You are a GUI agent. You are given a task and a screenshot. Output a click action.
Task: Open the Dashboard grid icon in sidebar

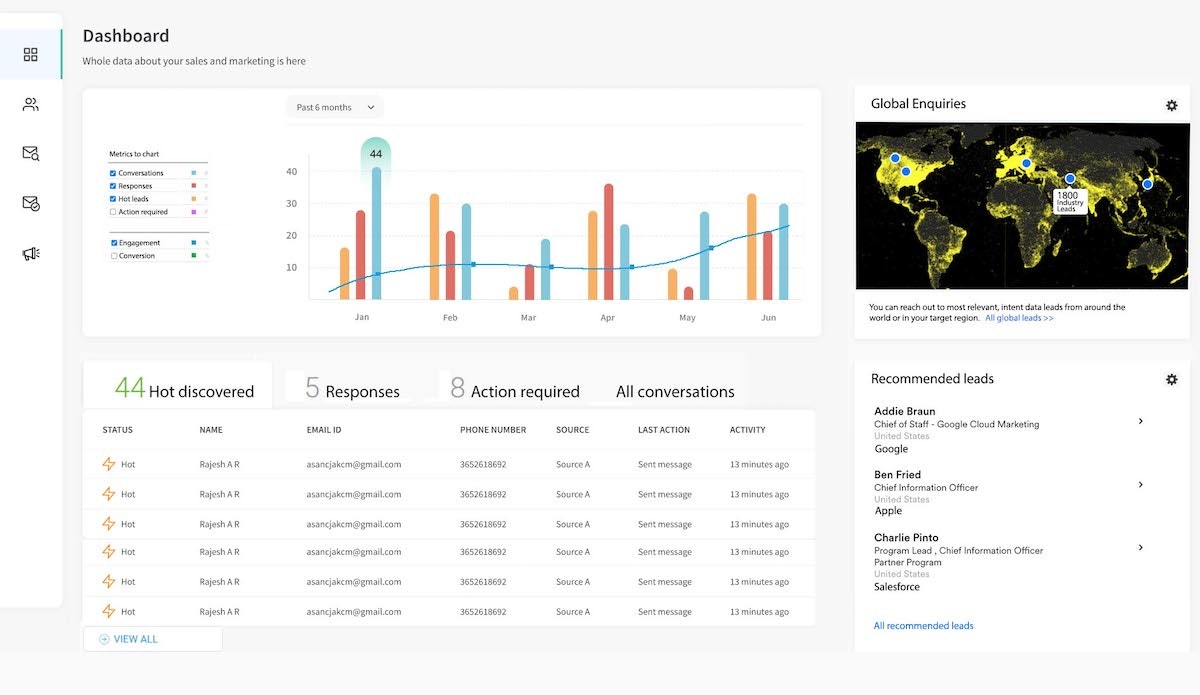(x=30, y=55)
